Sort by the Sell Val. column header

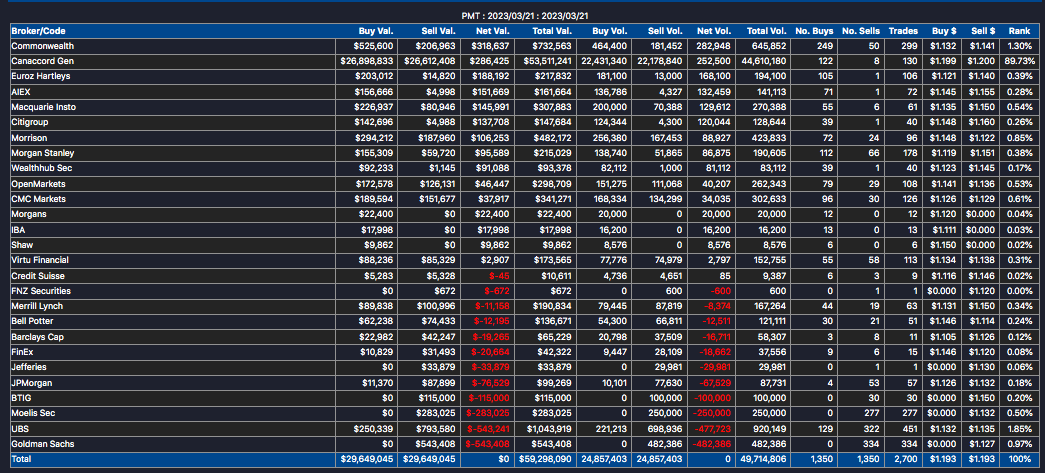pos(438,31)
